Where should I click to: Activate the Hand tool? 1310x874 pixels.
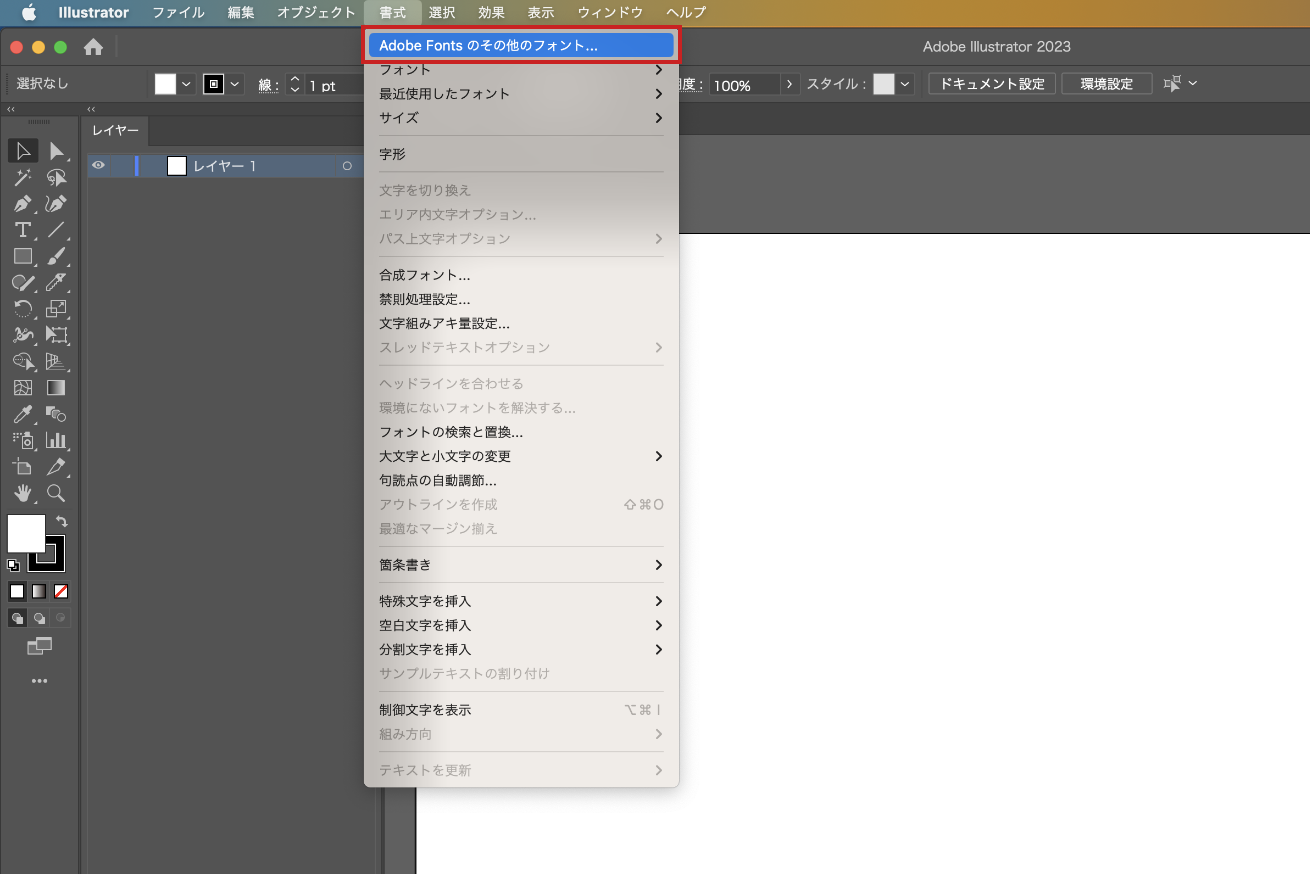(x=22, y=493)
